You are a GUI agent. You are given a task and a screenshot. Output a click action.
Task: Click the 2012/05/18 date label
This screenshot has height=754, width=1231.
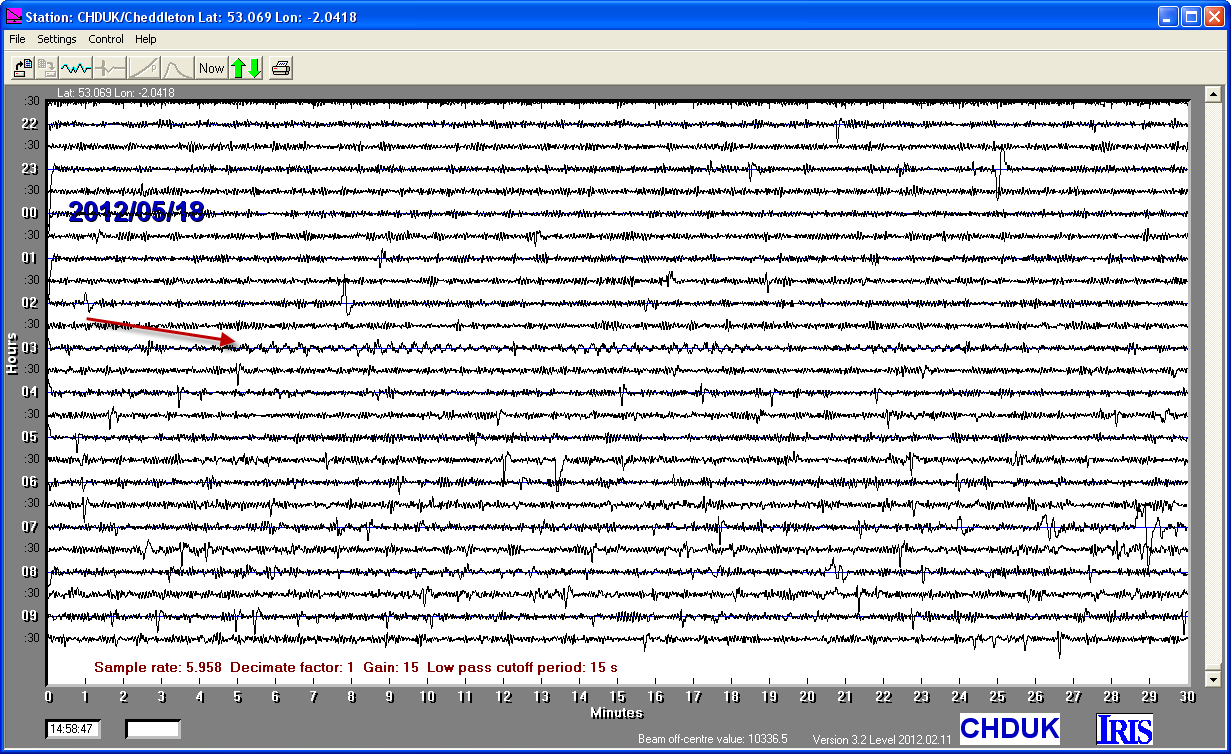(136, 212)
